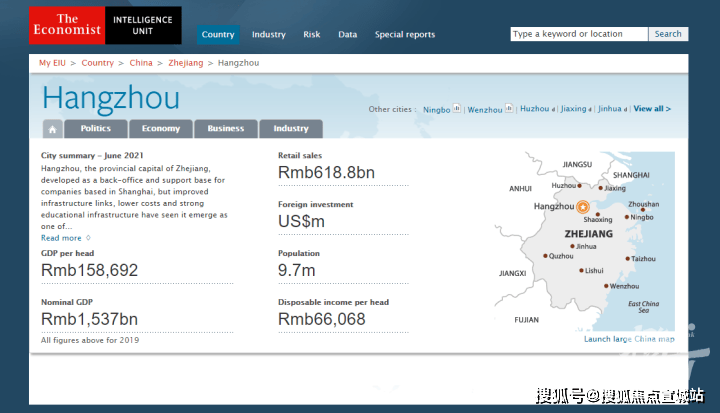
Task: Click the small icon after Huzhou
Action: [555, 108]
